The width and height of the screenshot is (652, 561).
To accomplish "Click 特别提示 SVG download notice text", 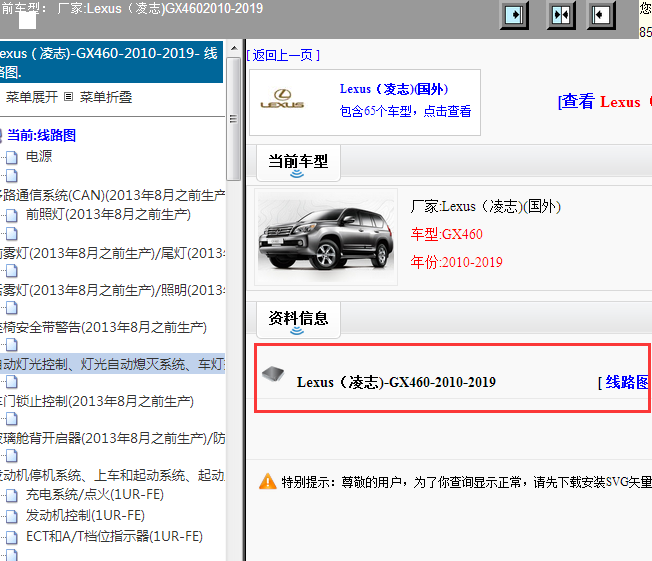I will pos(466,482).
